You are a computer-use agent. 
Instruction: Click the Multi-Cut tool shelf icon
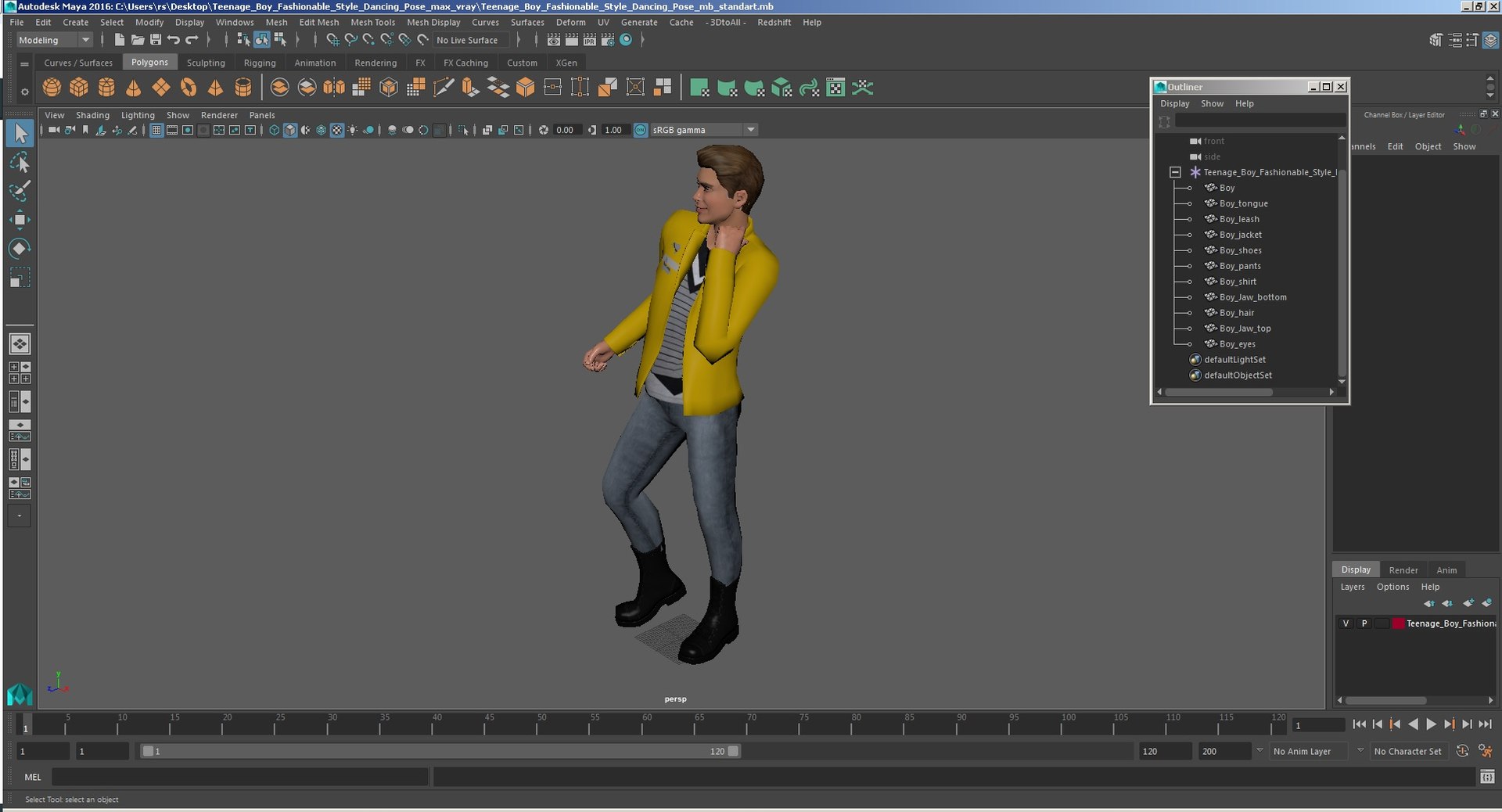443,88
